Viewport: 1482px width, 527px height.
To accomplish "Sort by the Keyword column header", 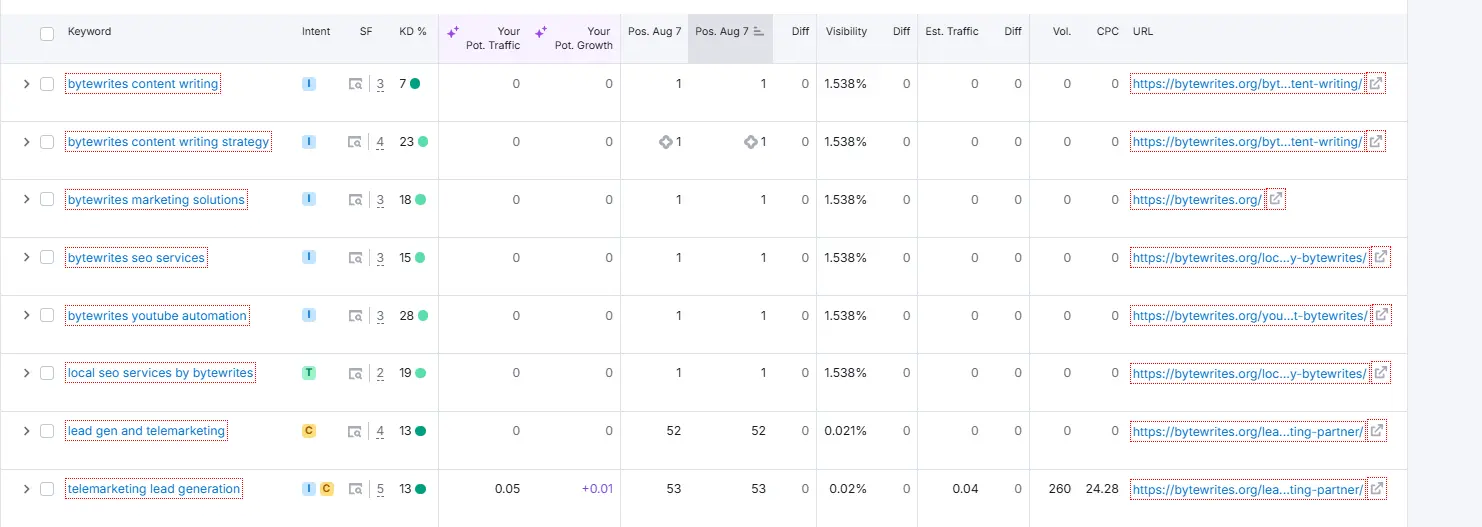I will point(89,32).
